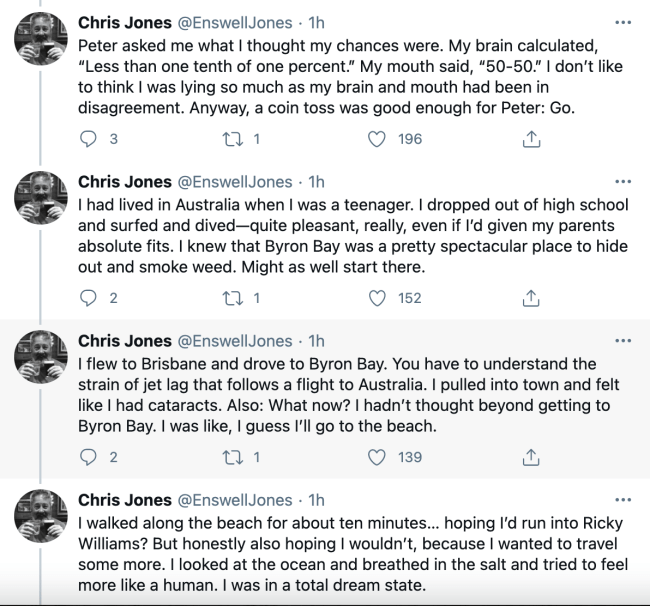650x606 pixels.
Task: Like the tweet with 139 likes
Action: click(x=377, y=458)
